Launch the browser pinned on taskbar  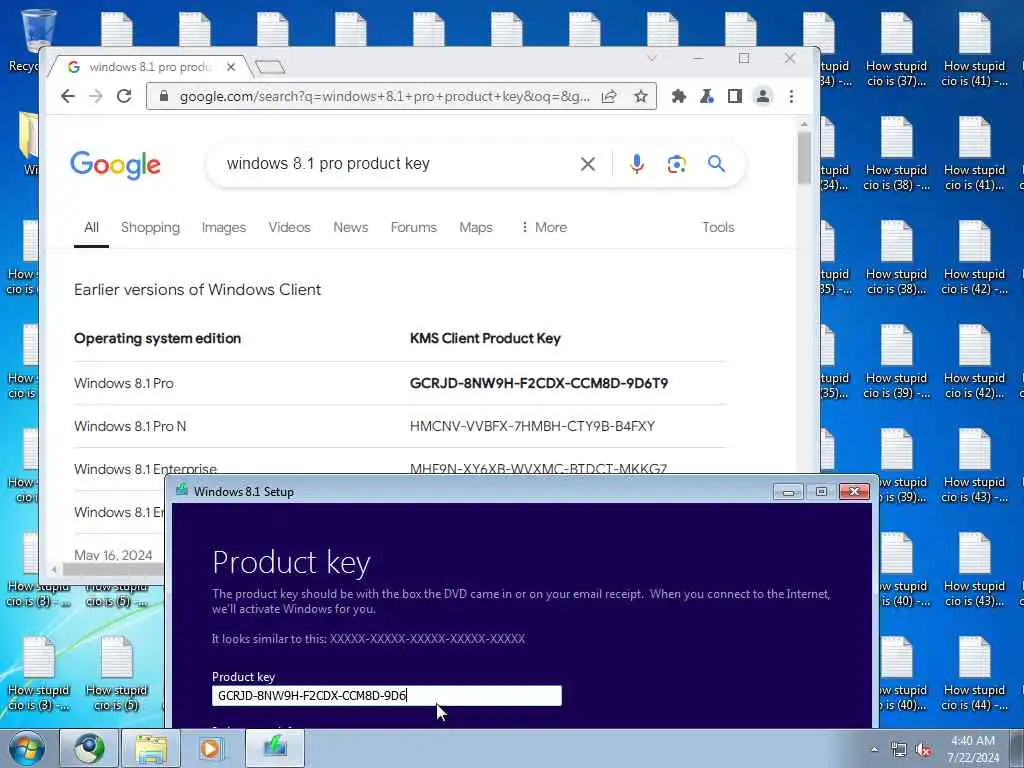(89, 748)
